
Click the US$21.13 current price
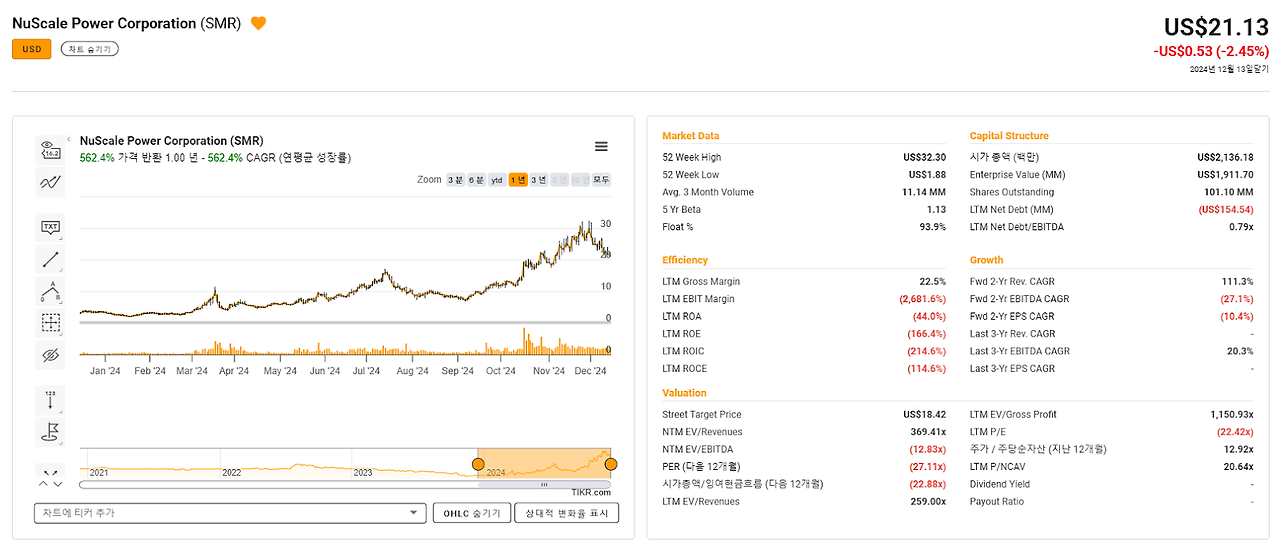tap(1216, 28)
